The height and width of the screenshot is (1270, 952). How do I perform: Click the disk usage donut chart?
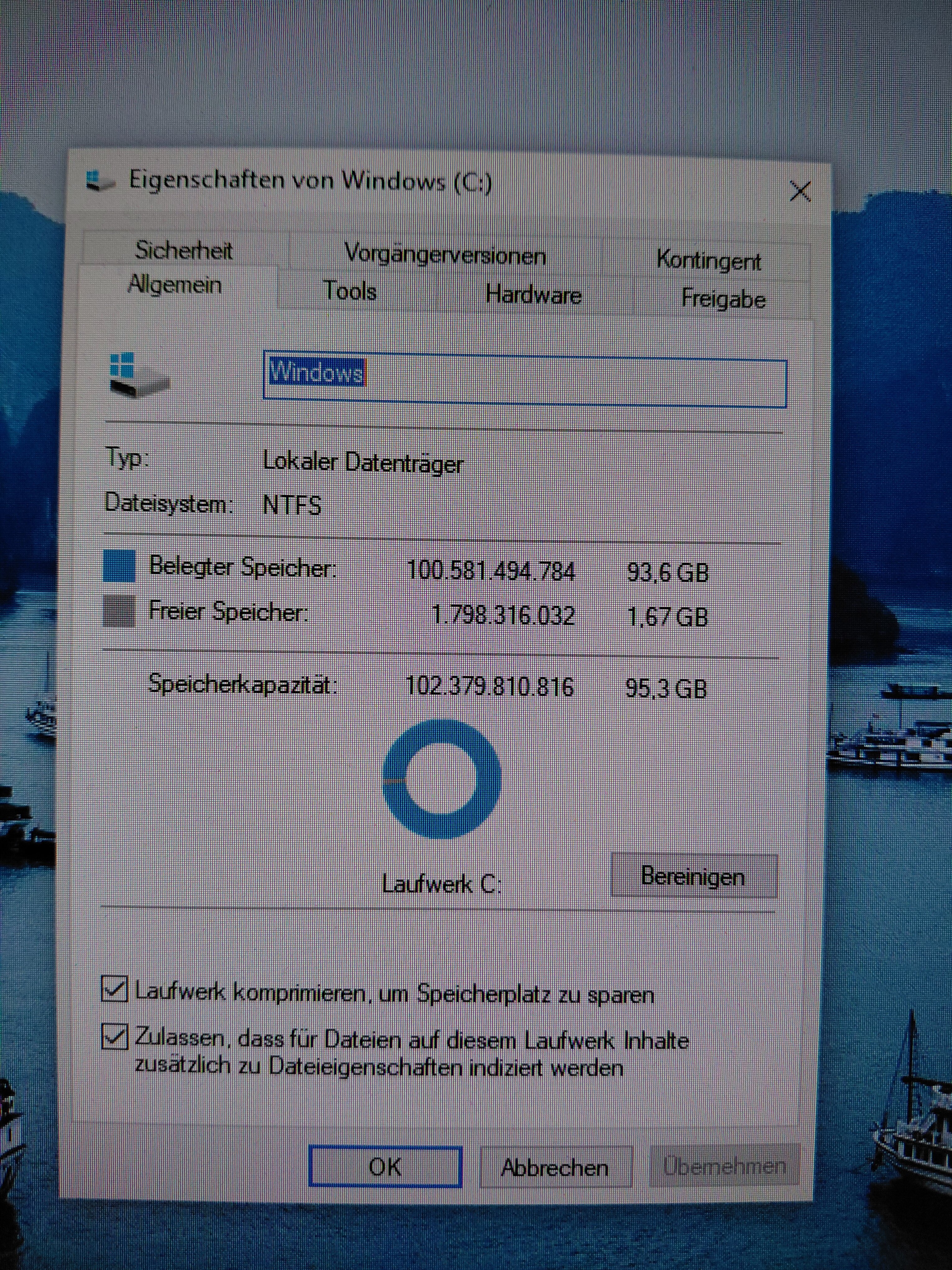[x=441, y=779]
